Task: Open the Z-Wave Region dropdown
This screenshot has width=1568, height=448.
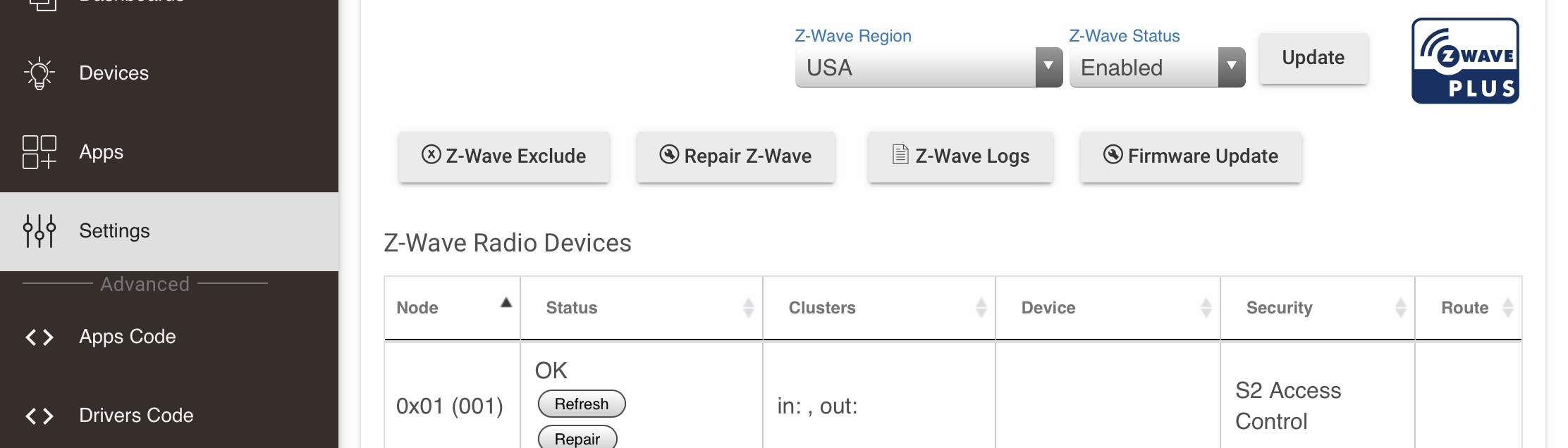Action: (928, 68)
